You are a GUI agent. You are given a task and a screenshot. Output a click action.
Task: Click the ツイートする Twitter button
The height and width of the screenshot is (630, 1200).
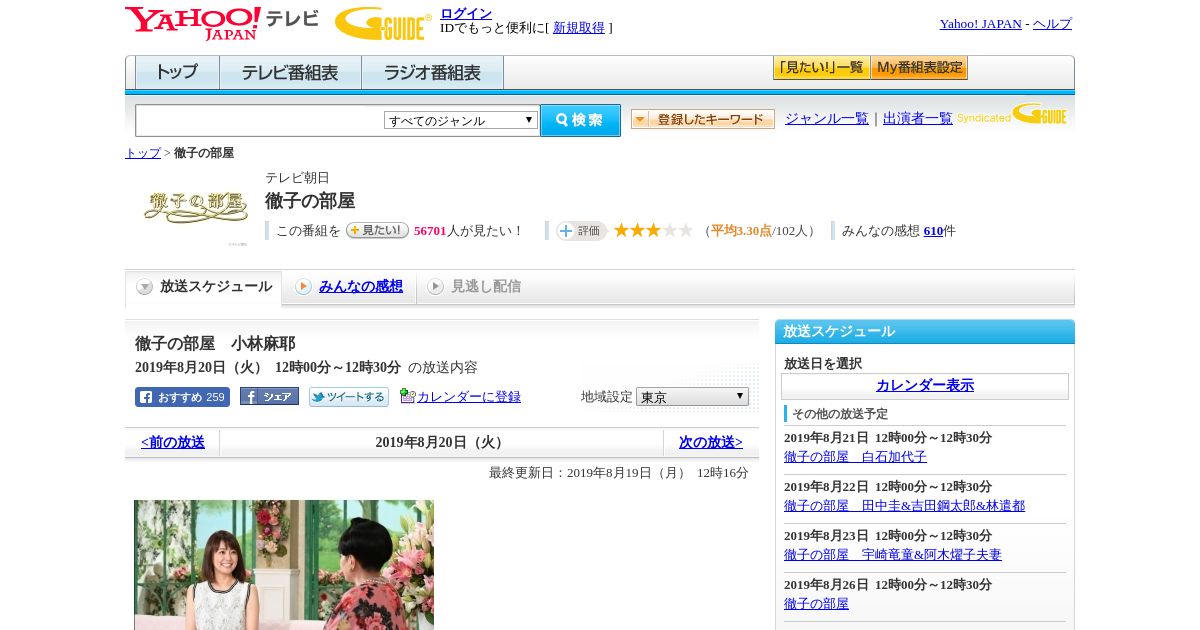coord(349,397)
